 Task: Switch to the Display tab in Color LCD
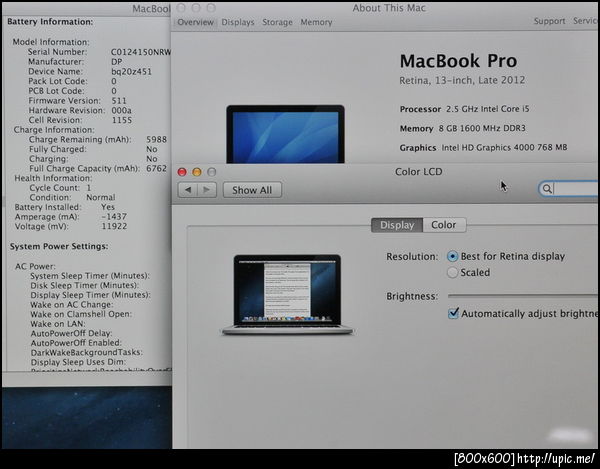[397, 225]
